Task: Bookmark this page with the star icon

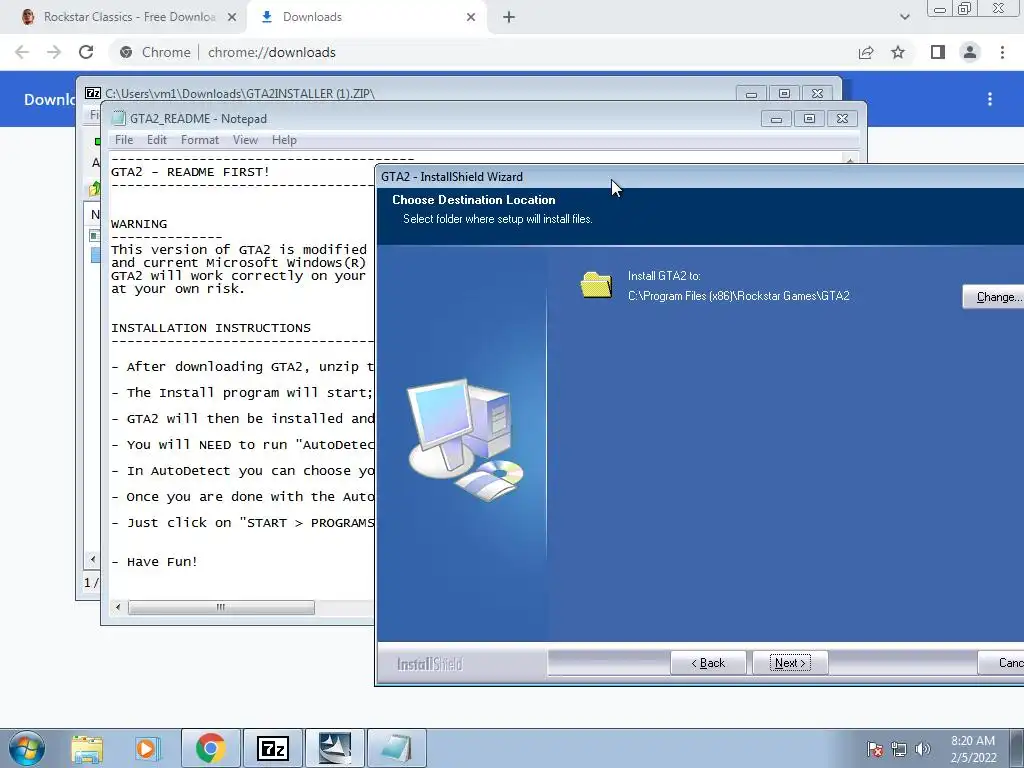Action: pyautogui.click(x=898, y=52)
